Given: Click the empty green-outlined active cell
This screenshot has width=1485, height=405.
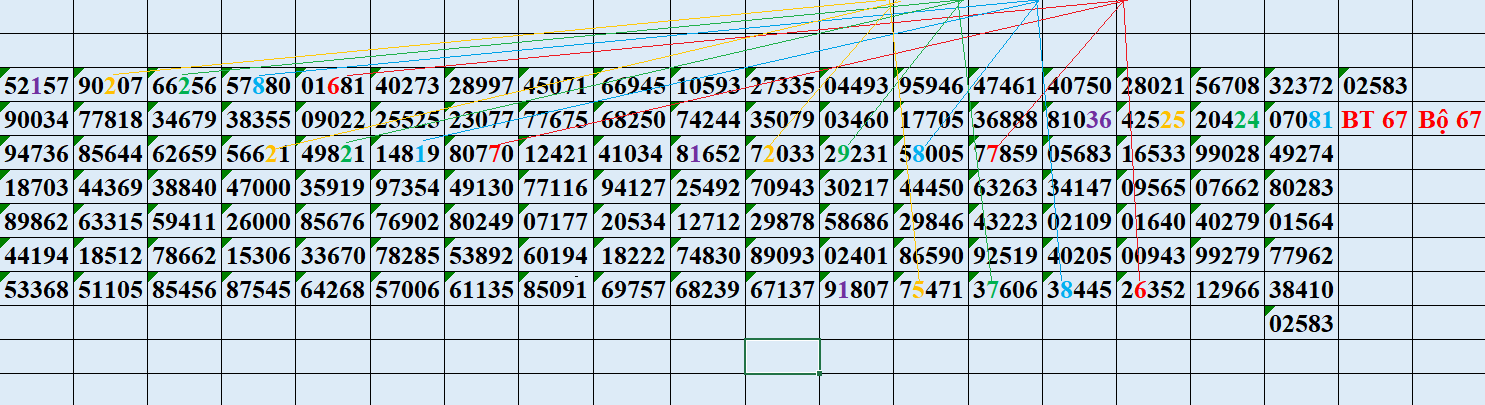Looking at the screenshot, I should click(x=782, y=356).
